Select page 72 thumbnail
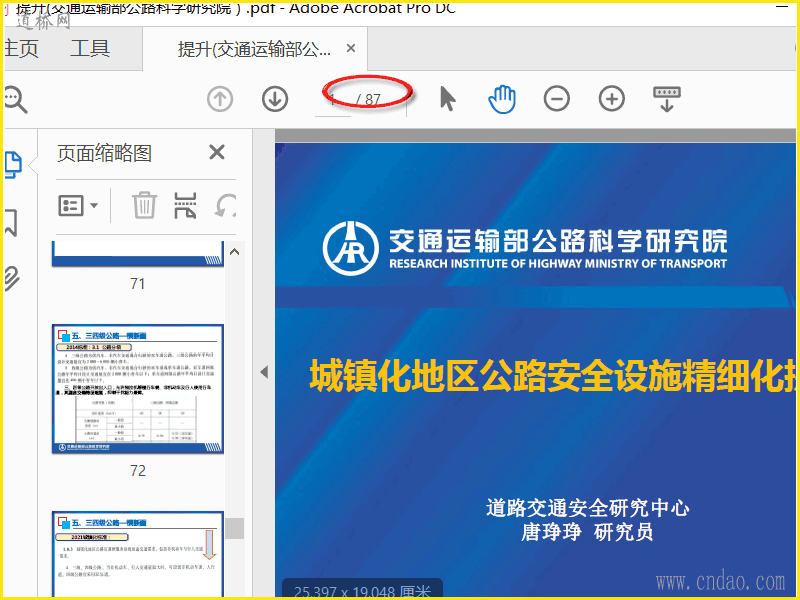The image size is (800, 600). point(138,389)
